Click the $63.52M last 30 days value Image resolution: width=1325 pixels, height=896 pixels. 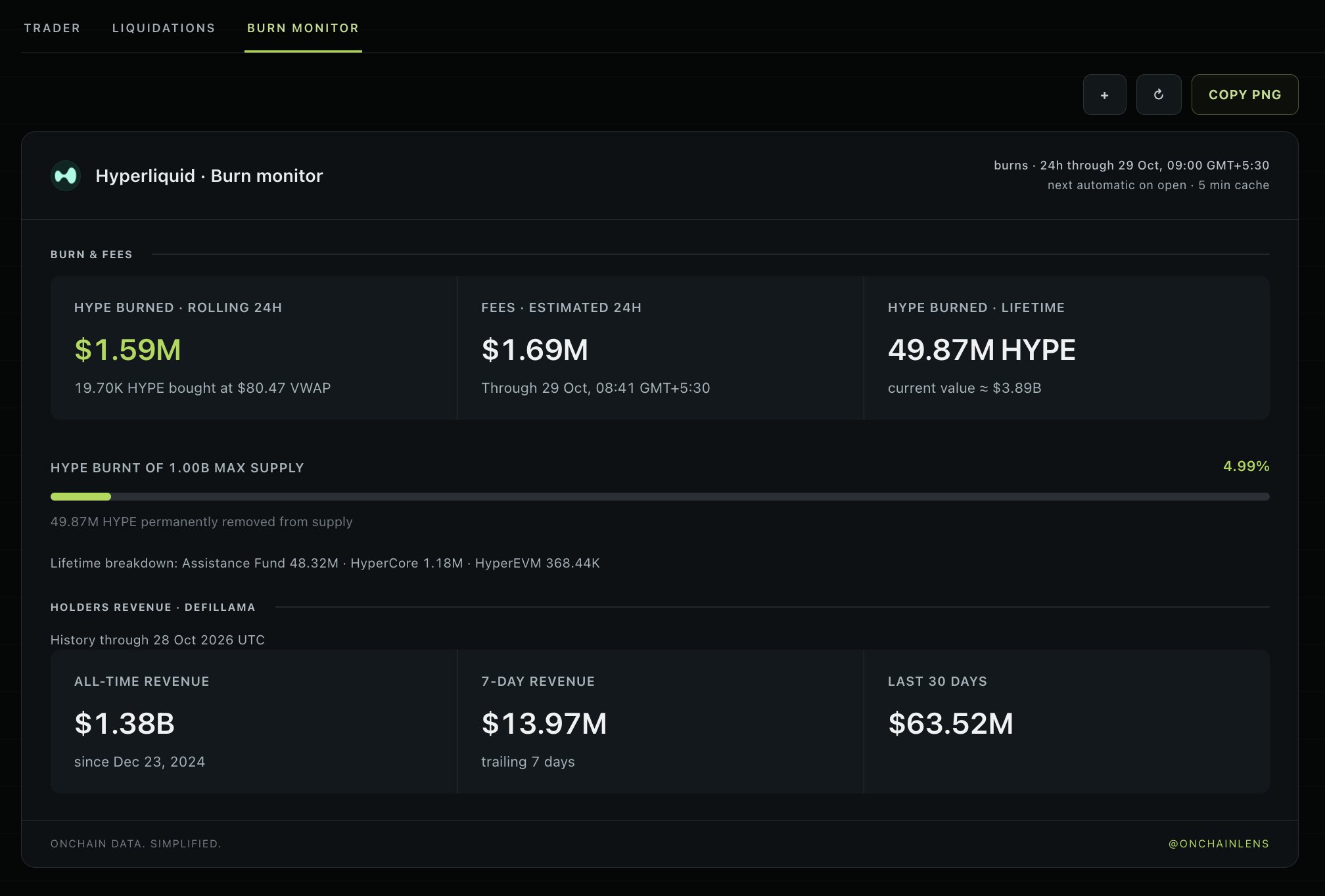pyautogui.click(x=950, y=723)
